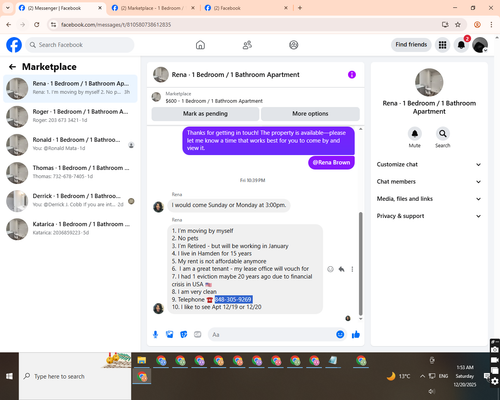Open File Explorer on the taskbar

point(142,360)
